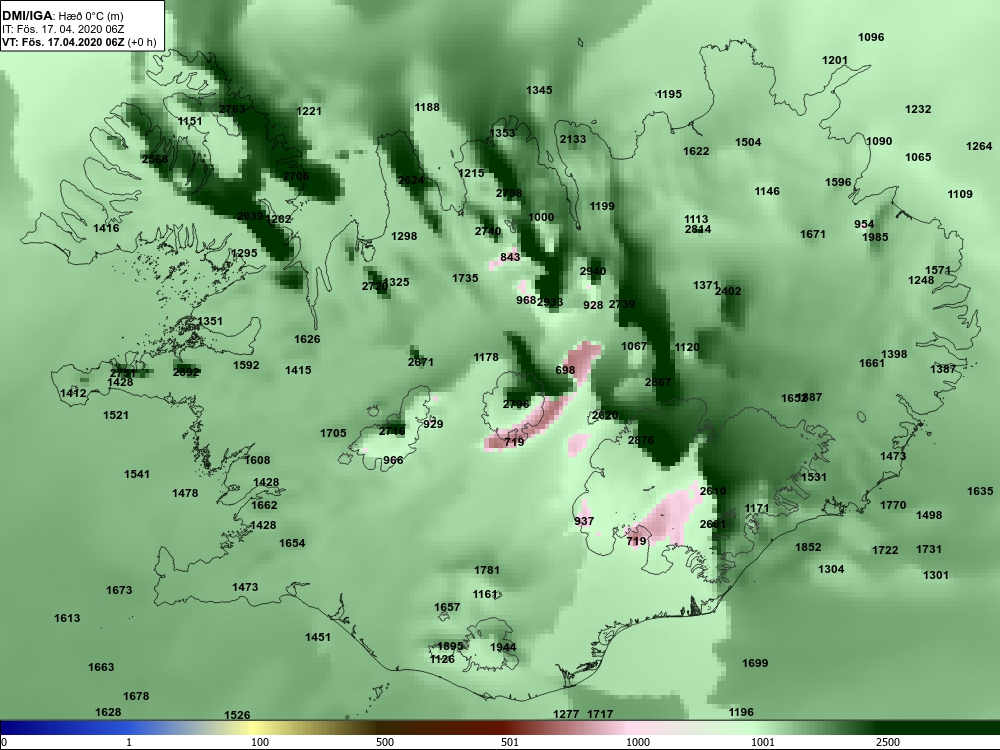Click the 1504 height label
This screenshot has width=1000, height=750.
click(748, 142)
